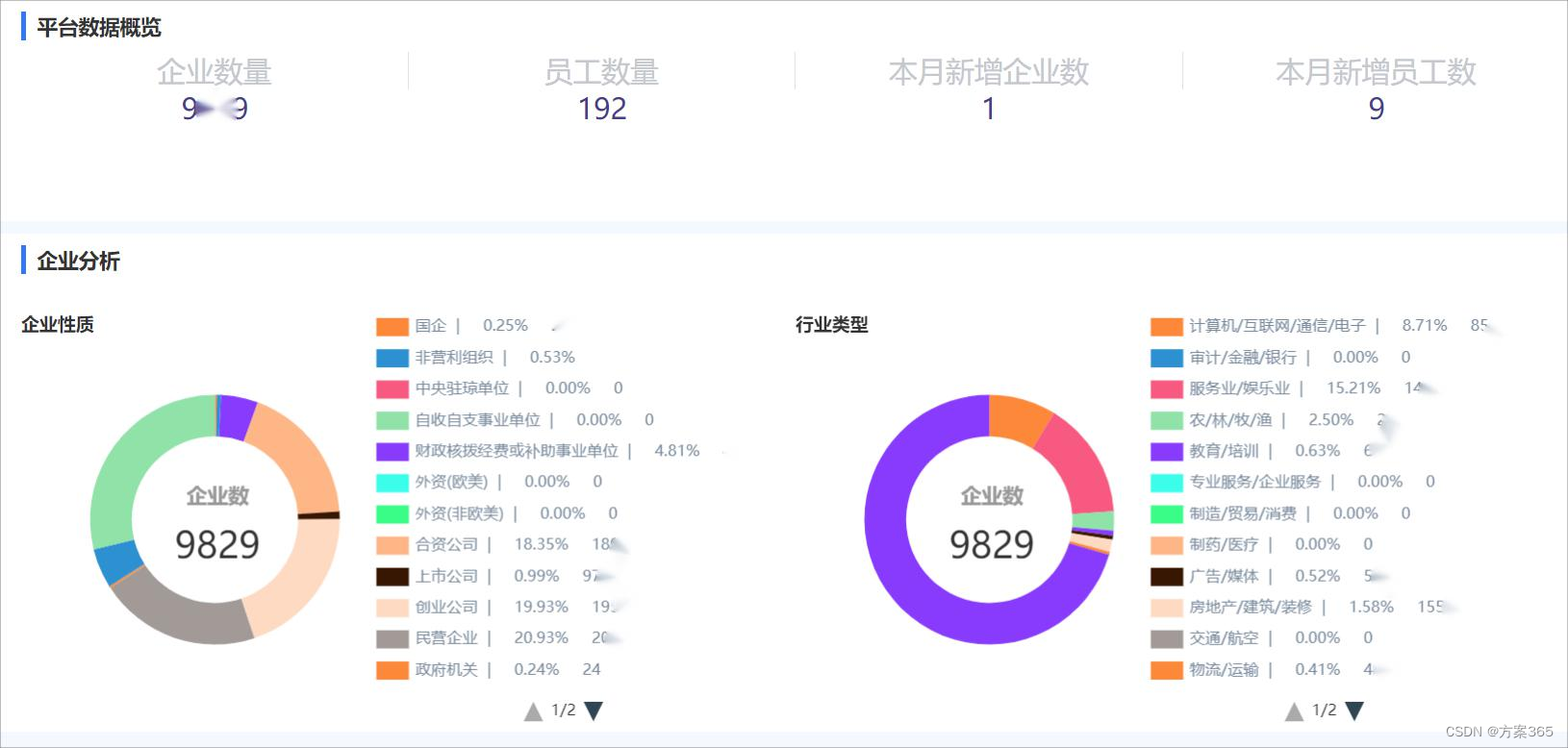This screenshot has height=748, width=1568.
Task: Select the purple slice in 企业性质 donut
Action: point(237,416)
